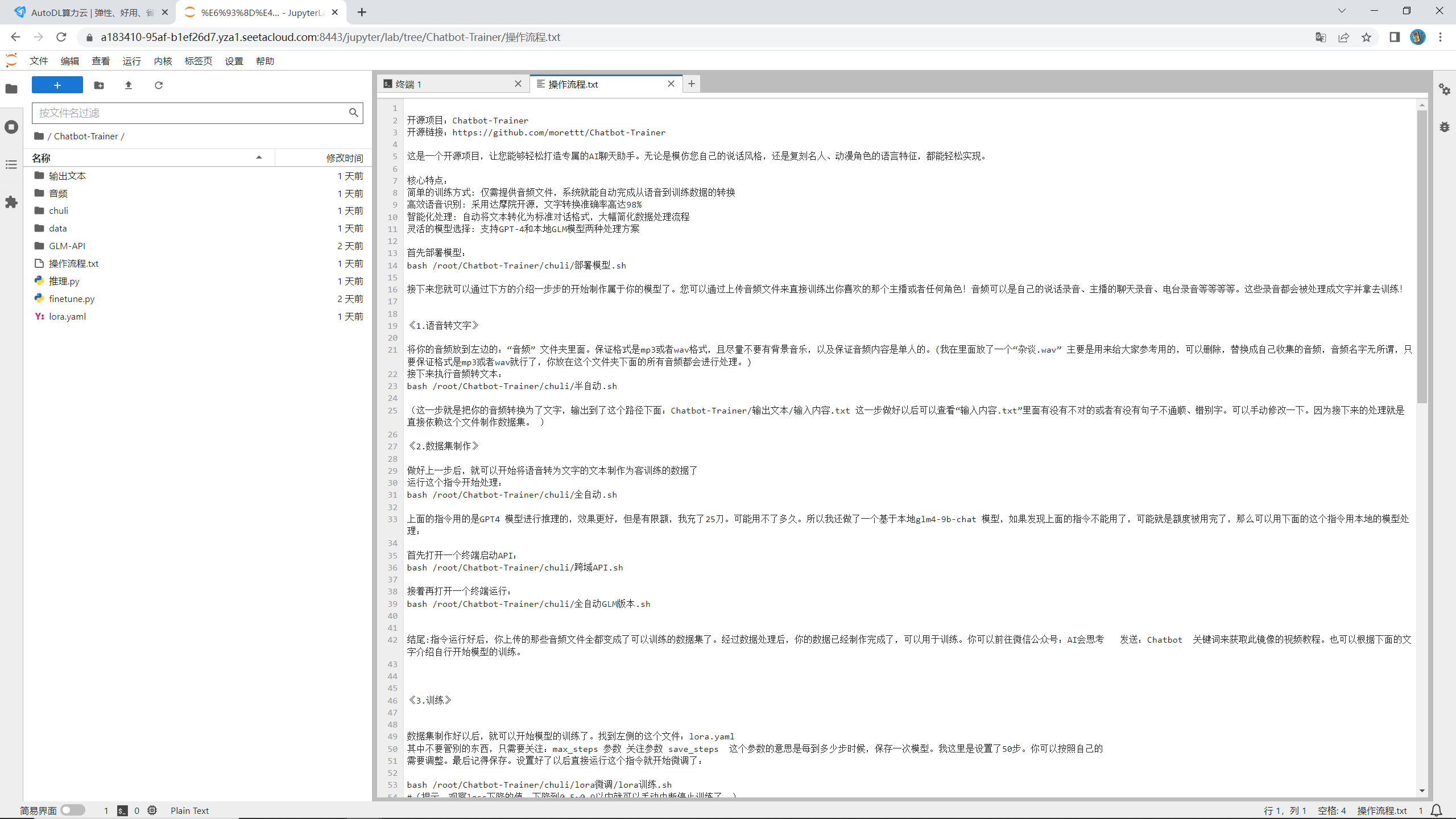Click the new folder icon

[x=99, y=85]
